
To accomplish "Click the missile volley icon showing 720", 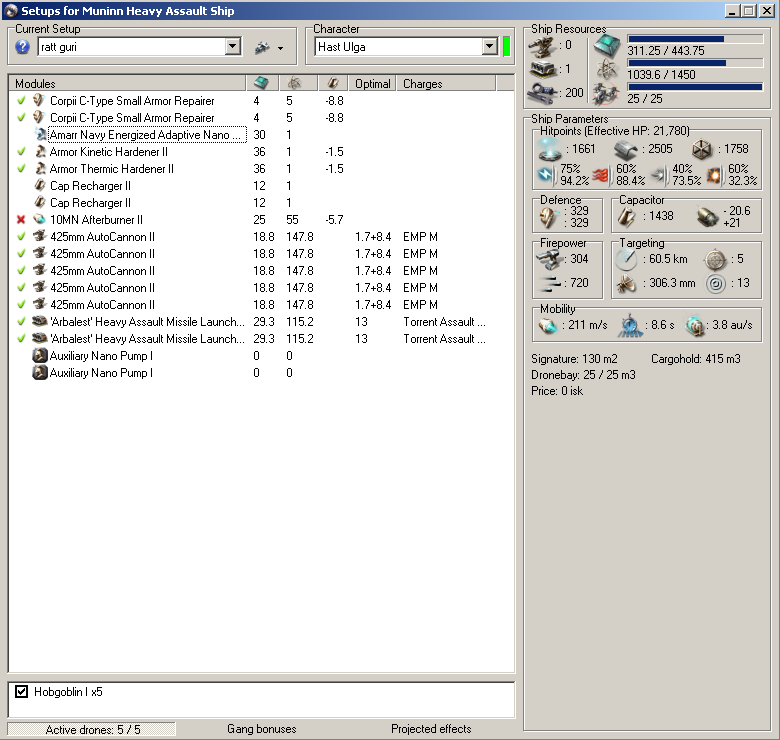I will [550, 283].
